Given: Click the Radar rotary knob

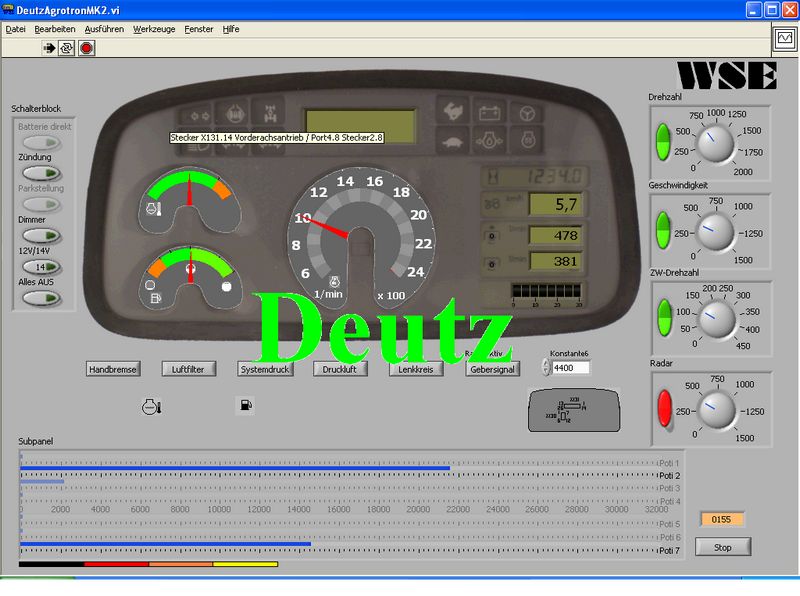Looking at the screenshot, I should tap(716, 410).
